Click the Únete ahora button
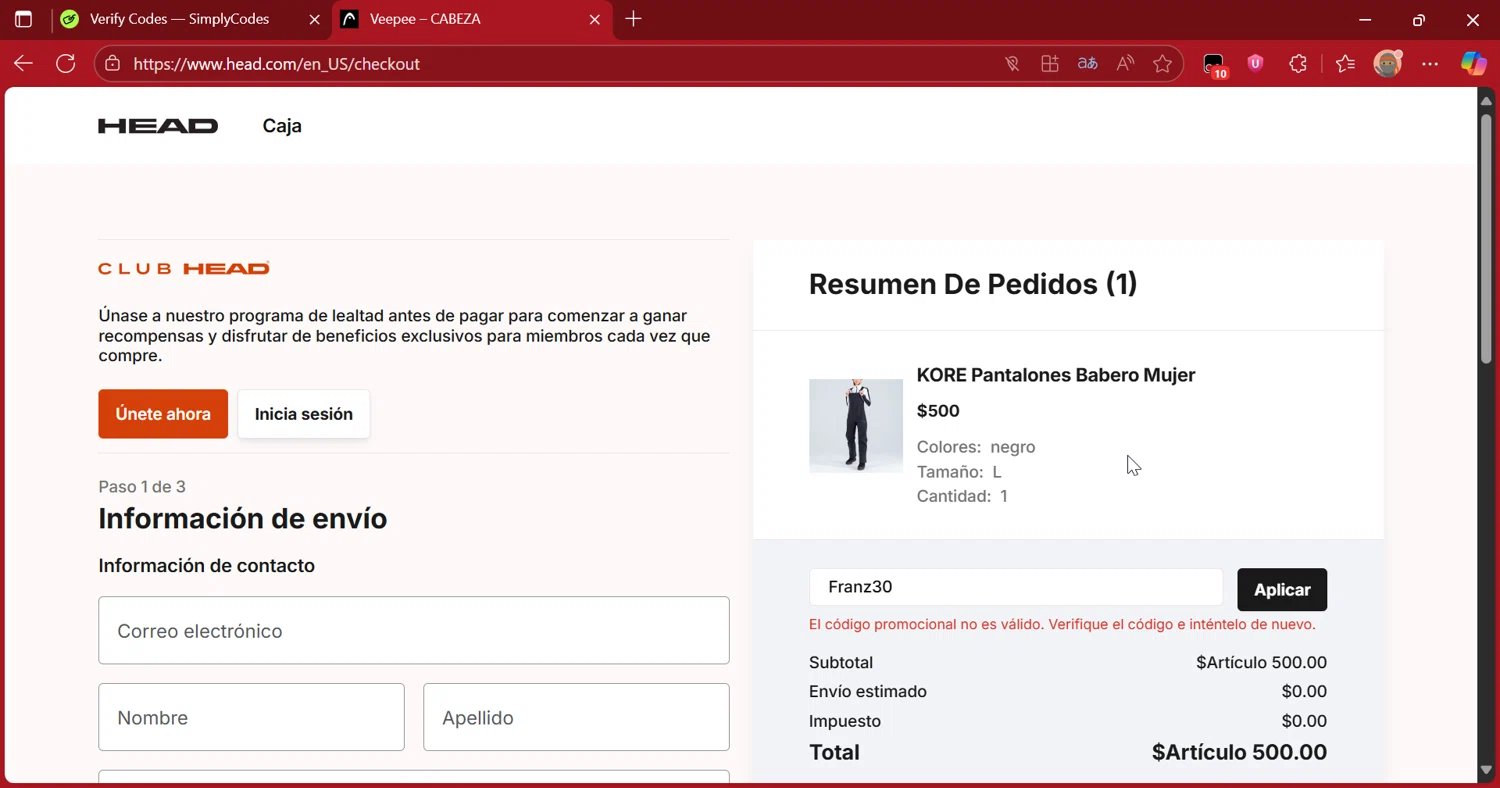The image size is (1500, 788). click(x=163, y=414)
